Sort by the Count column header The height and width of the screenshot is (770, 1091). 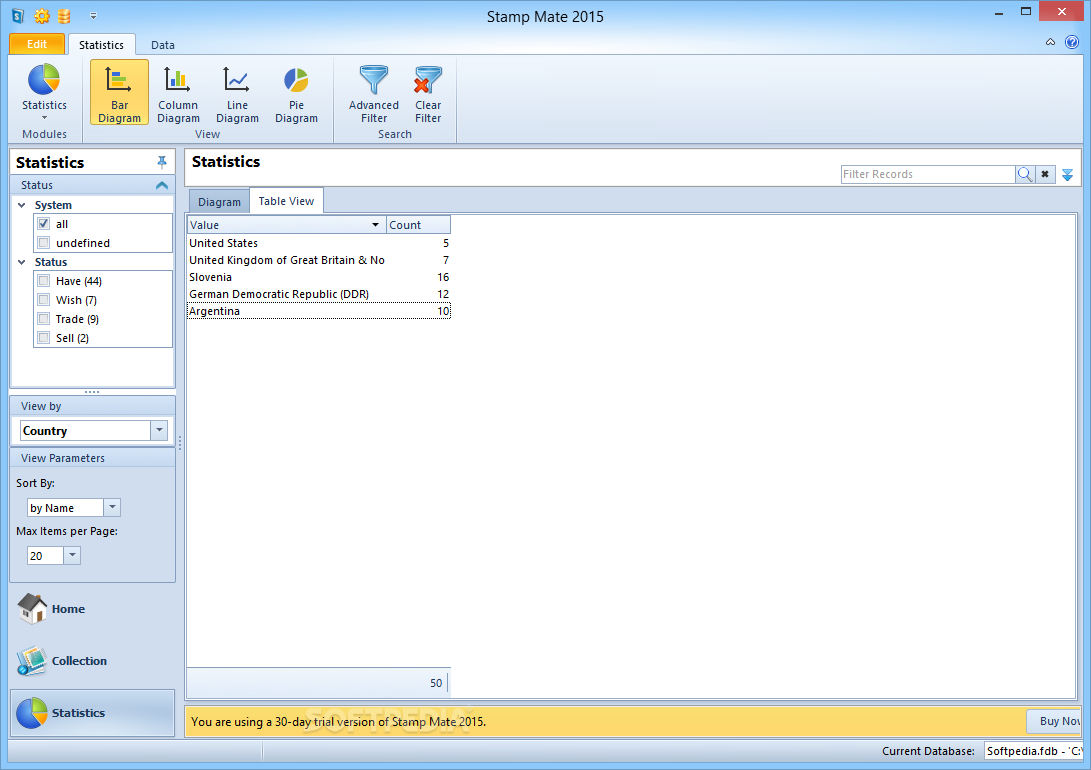(418, 225)
